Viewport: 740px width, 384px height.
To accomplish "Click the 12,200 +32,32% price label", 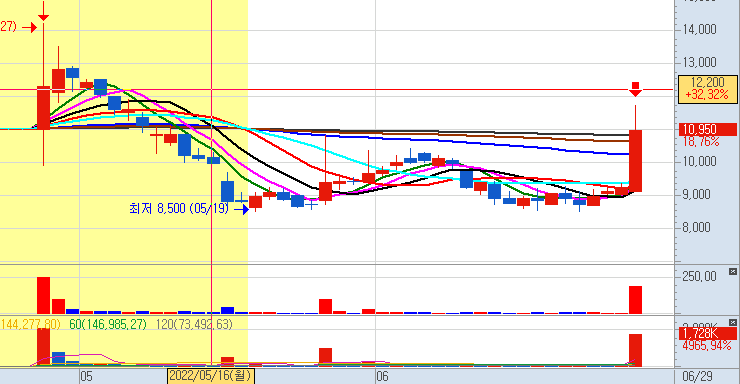I will pos(707,89).
